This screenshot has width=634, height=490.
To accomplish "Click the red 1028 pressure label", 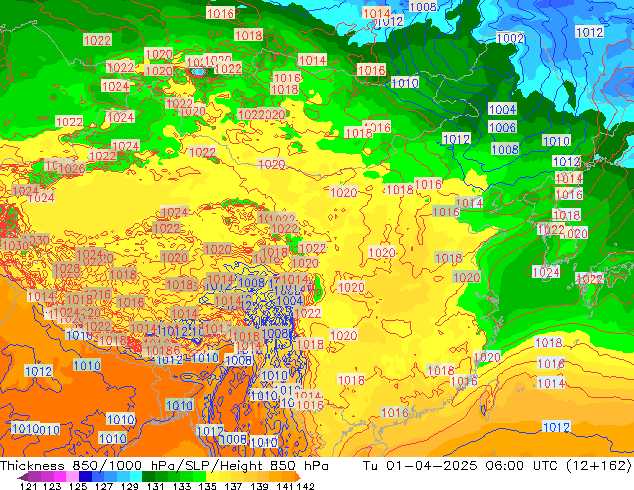I will pyautogui.click(x=67, y=268).
